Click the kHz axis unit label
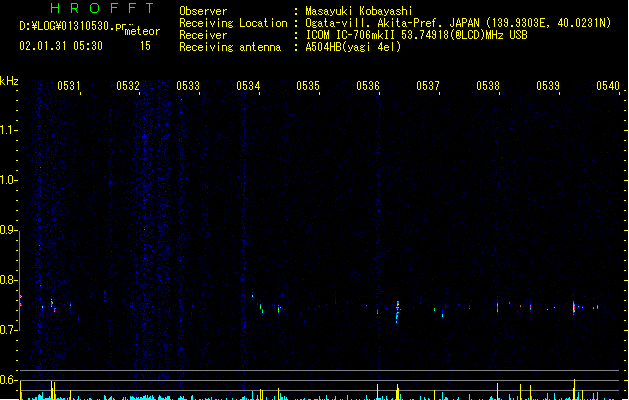This screenshot has height=400, width=629. 9,81
